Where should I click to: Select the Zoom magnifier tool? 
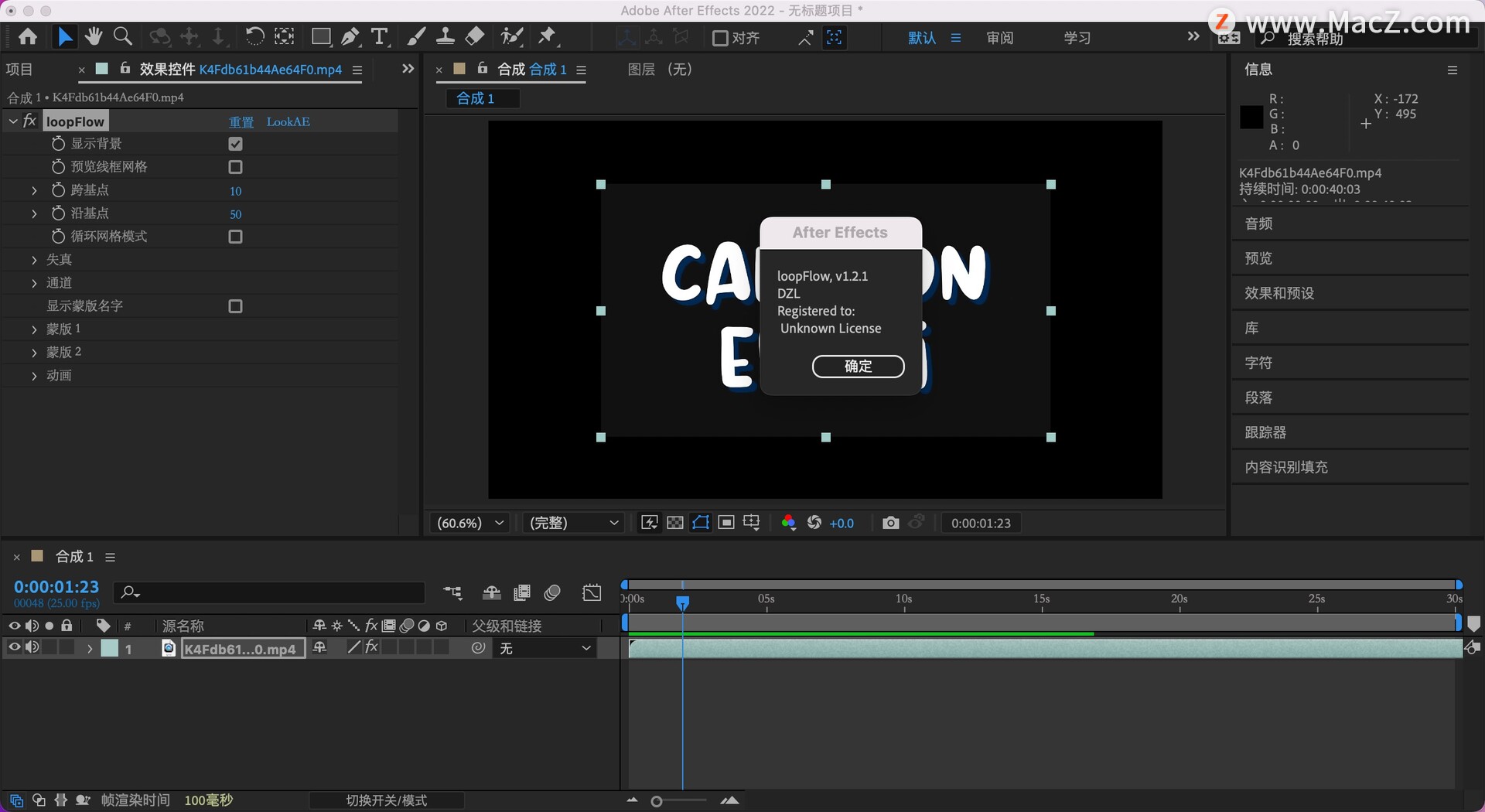coord(122,37)
